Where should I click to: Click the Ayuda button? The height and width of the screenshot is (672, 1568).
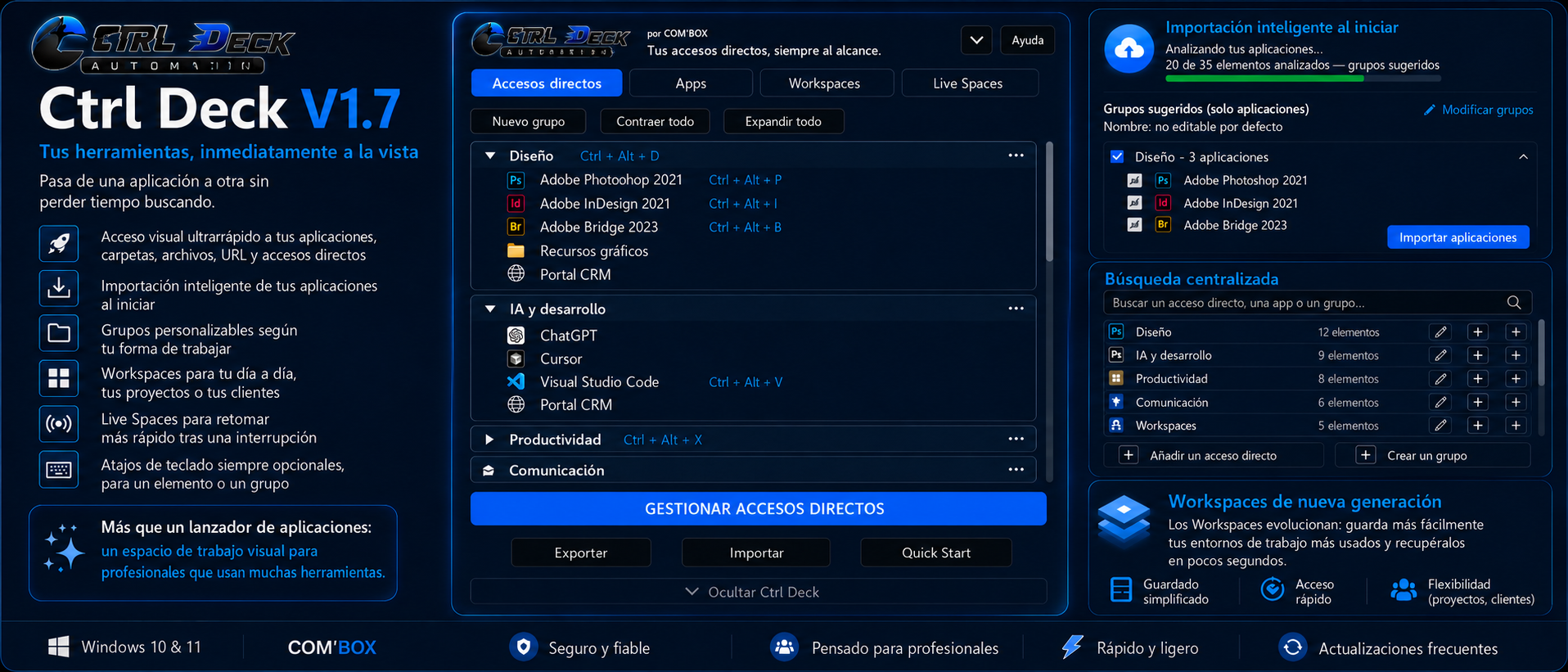[1028, 40]
